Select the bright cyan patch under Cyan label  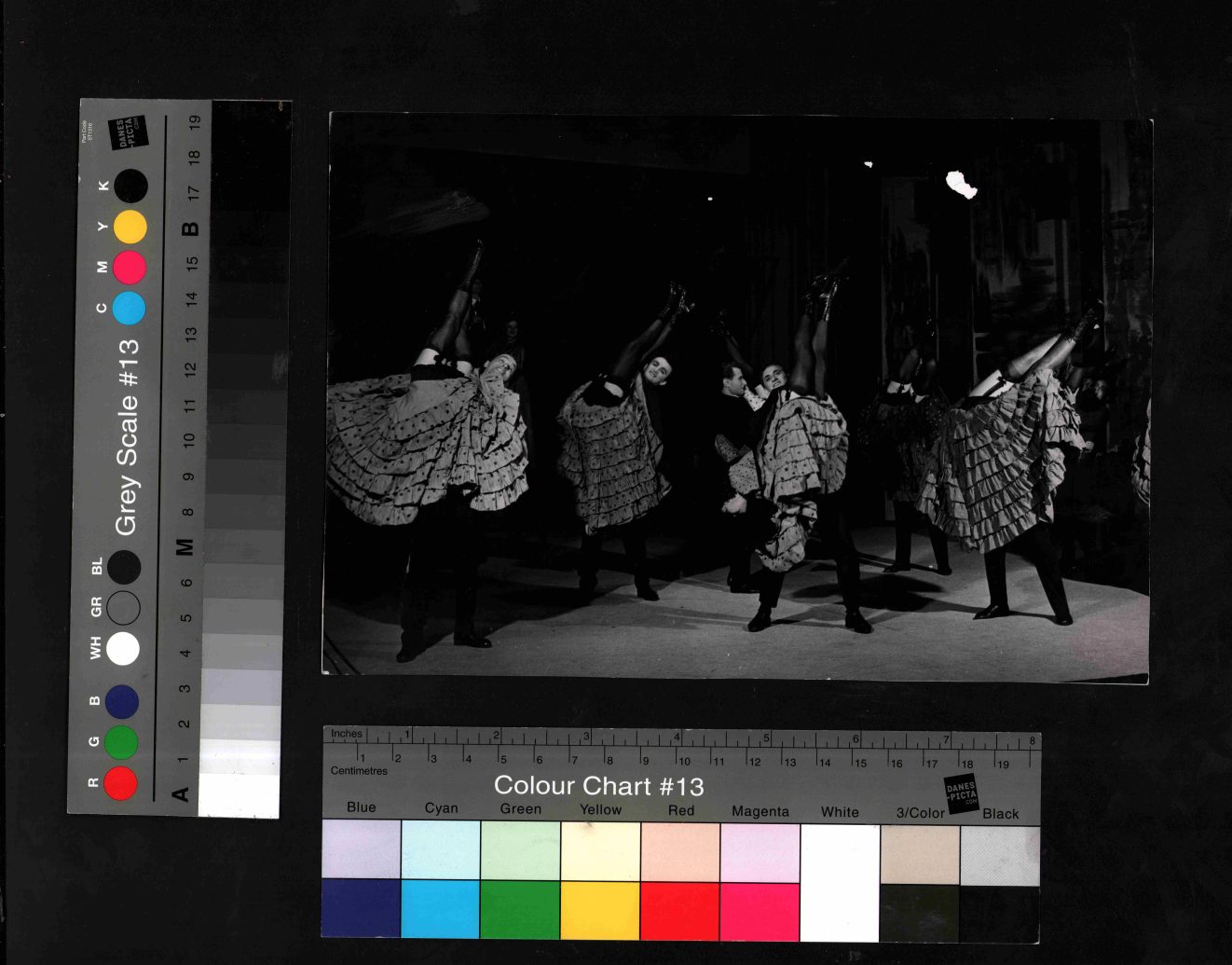[x=441, y=909]
